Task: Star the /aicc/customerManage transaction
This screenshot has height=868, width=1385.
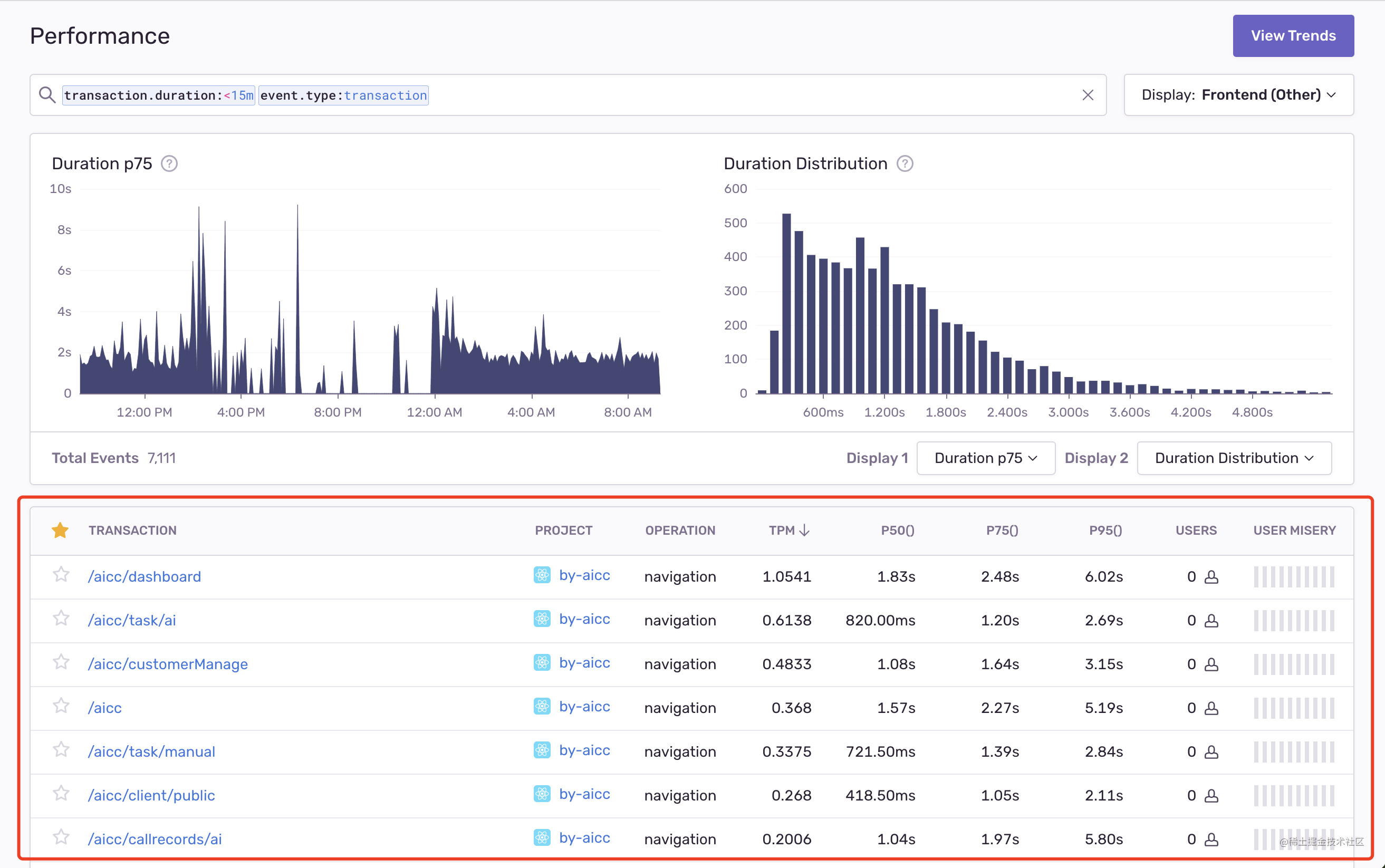Action: pyautogui.click(x=61, y=662)
